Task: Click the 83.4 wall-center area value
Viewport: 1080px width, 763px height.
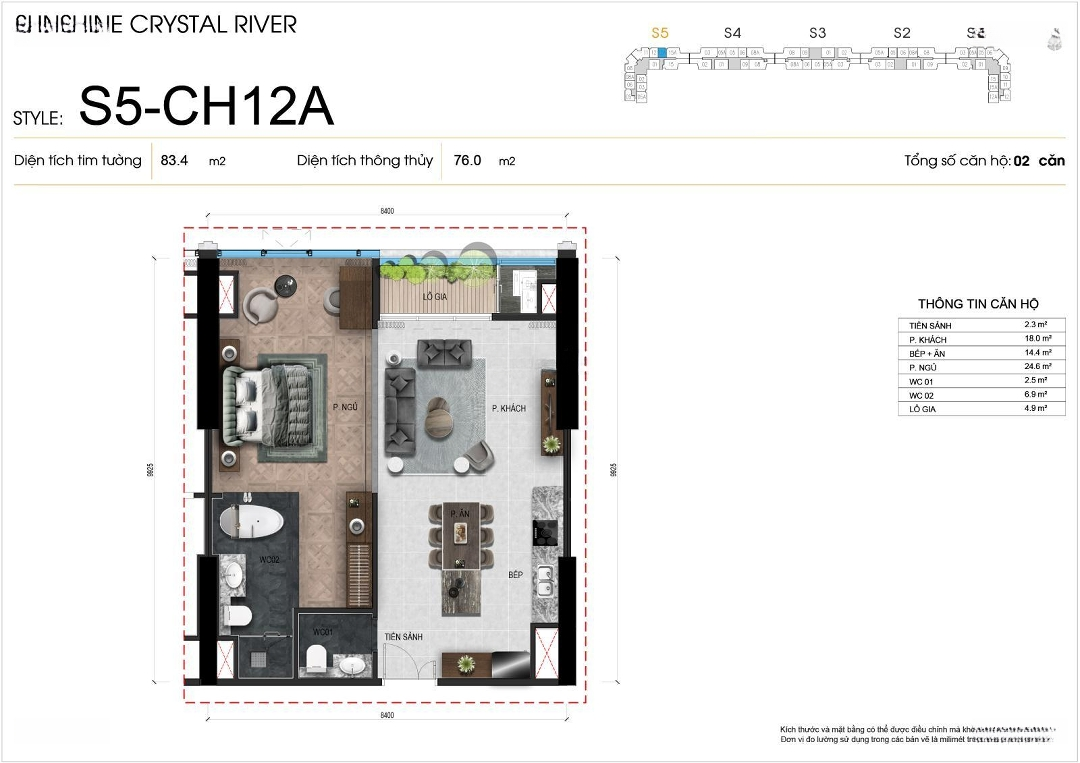Action: click(175, 160)
